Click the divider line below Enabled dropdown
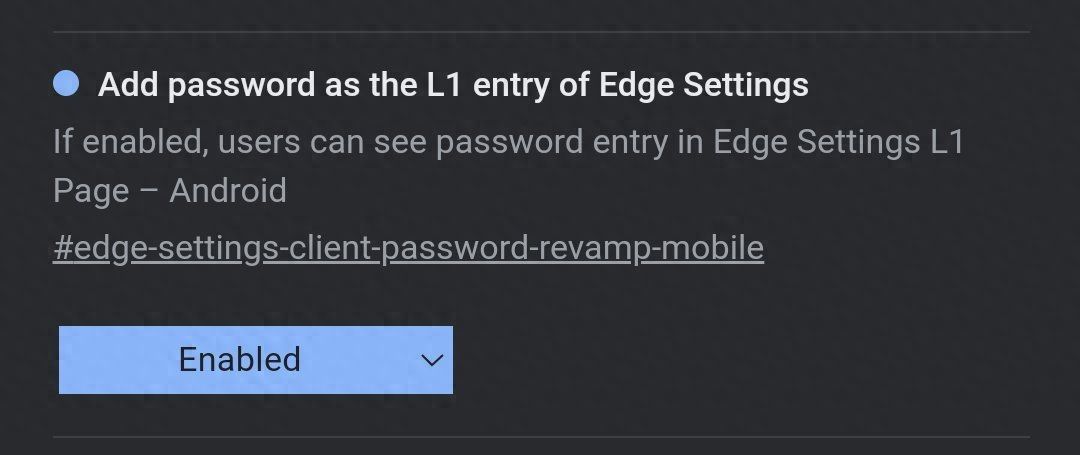Viewport: 1080px width, 455px height. [x=541, y=436]
